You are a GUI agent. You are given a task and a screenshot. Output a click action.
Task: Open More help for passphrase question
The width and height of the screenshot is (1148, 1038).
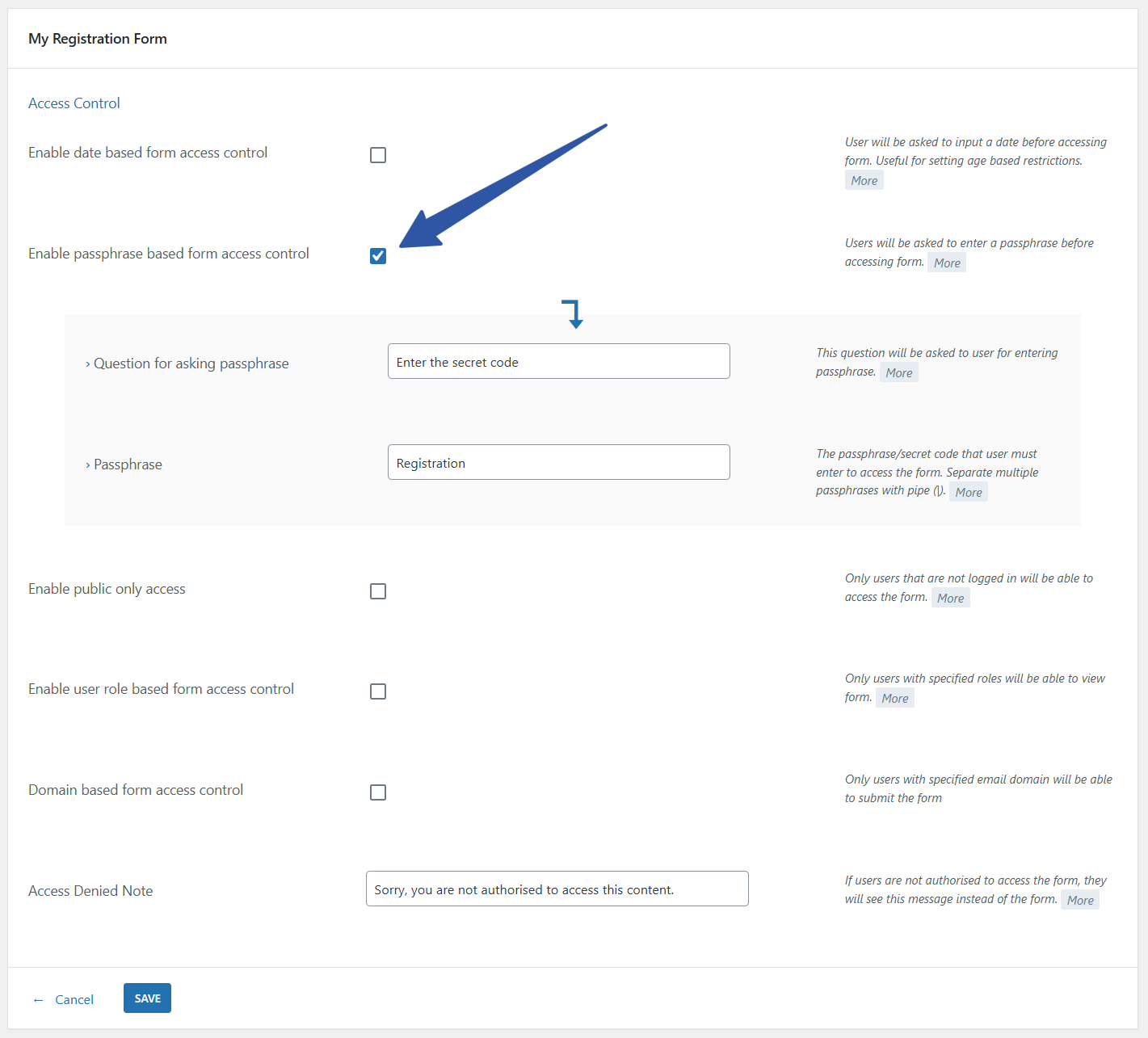tap(898, 373)
